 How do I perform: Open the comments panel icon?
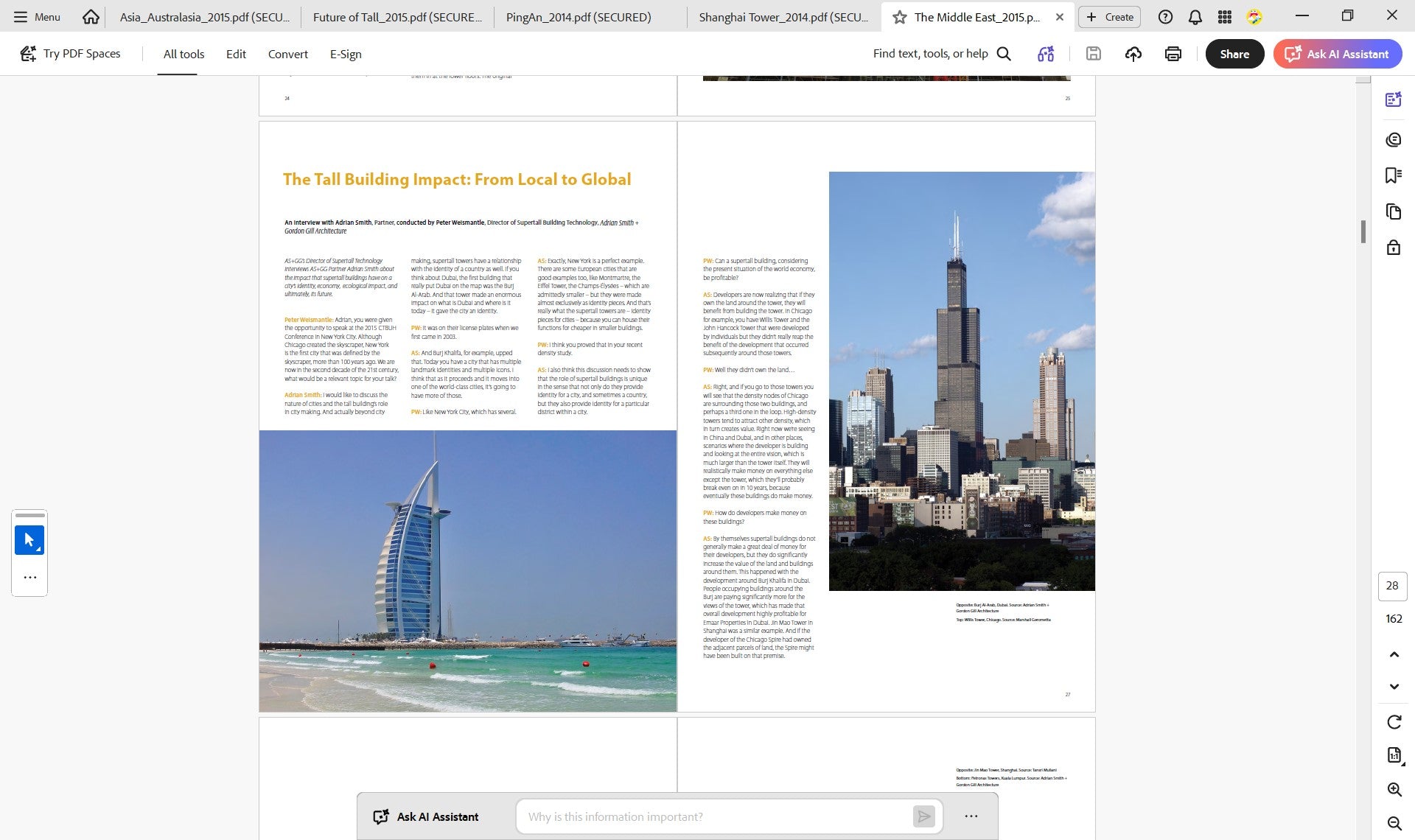tap(1393, 139)
